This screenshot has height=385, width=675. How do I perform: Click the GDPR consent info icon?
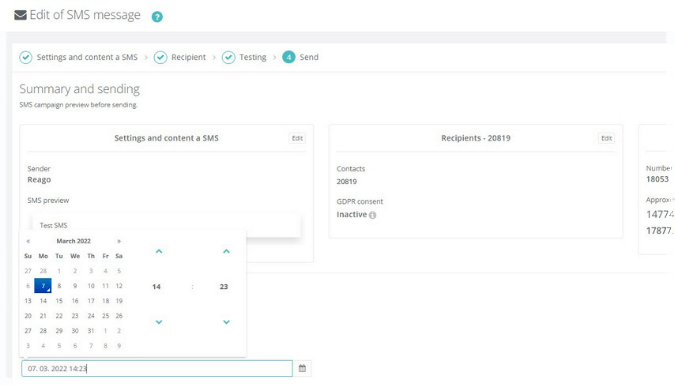click(373, 215)
